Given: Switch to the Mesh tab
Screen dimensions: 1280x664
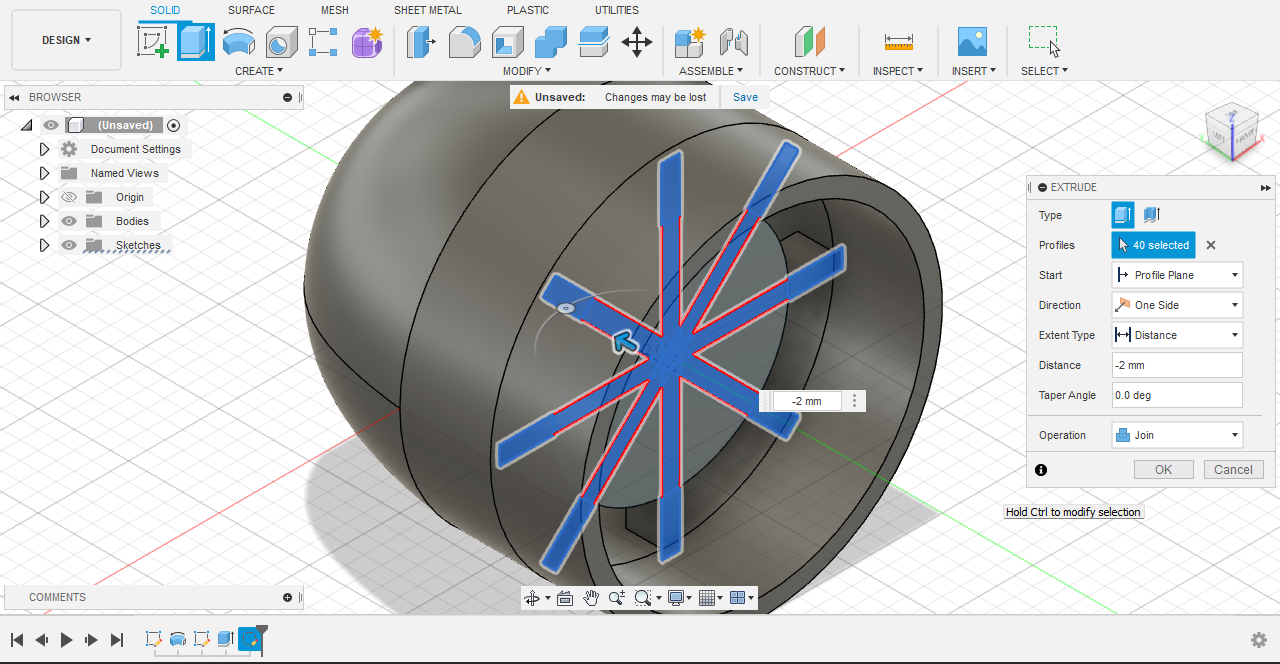Looking at the screenshot, I should coord(335,10).
